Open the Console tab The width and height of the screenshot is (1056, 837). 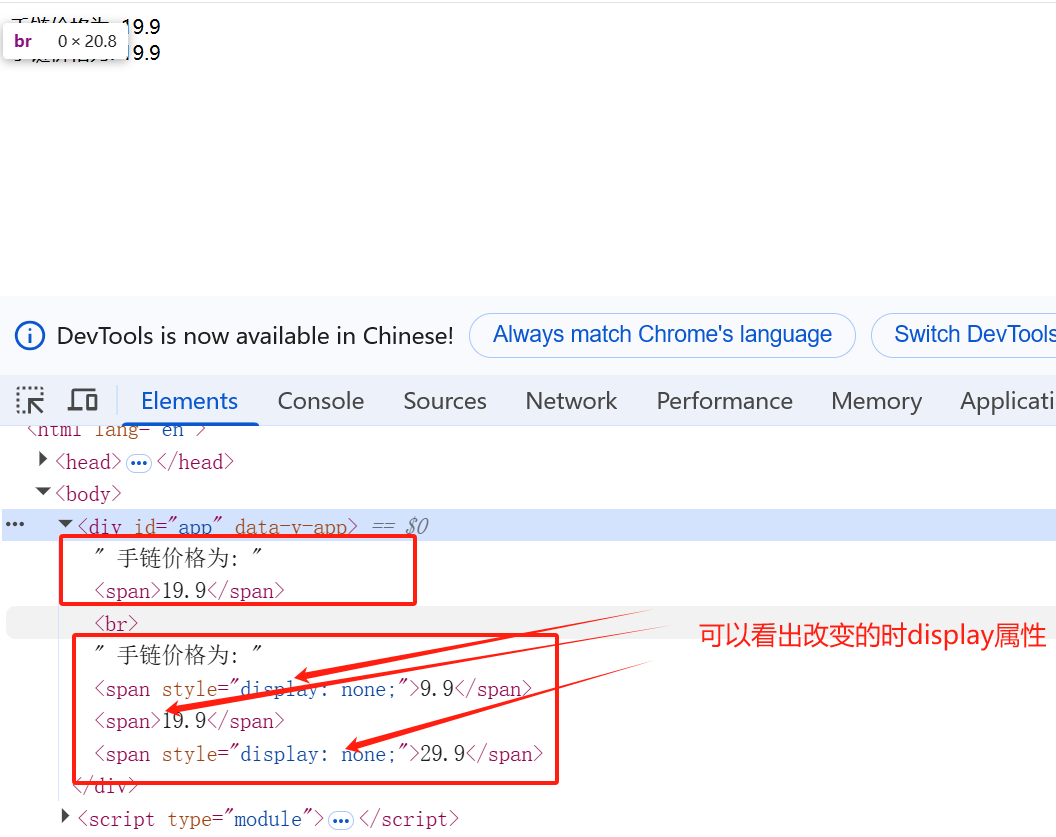[x=321, y=401]
